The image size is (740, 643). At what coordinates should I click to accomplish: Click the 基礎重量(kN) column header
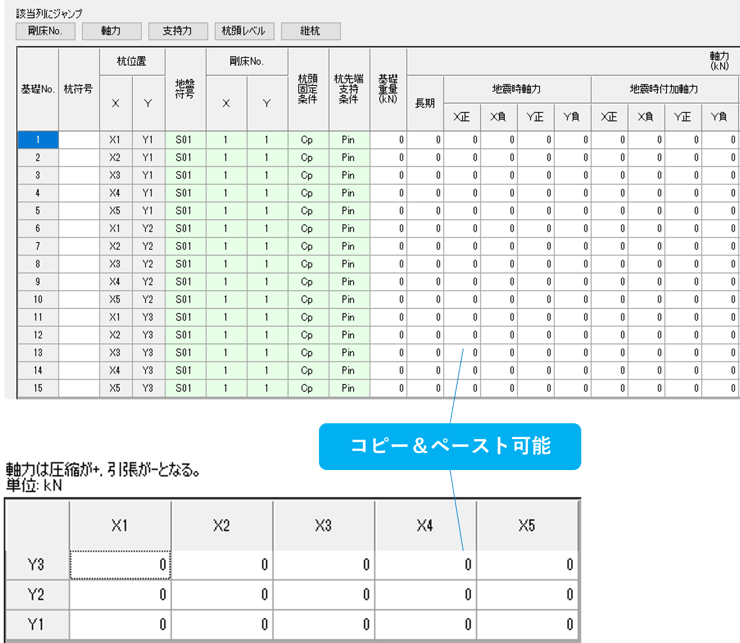(x=388, y=89)
